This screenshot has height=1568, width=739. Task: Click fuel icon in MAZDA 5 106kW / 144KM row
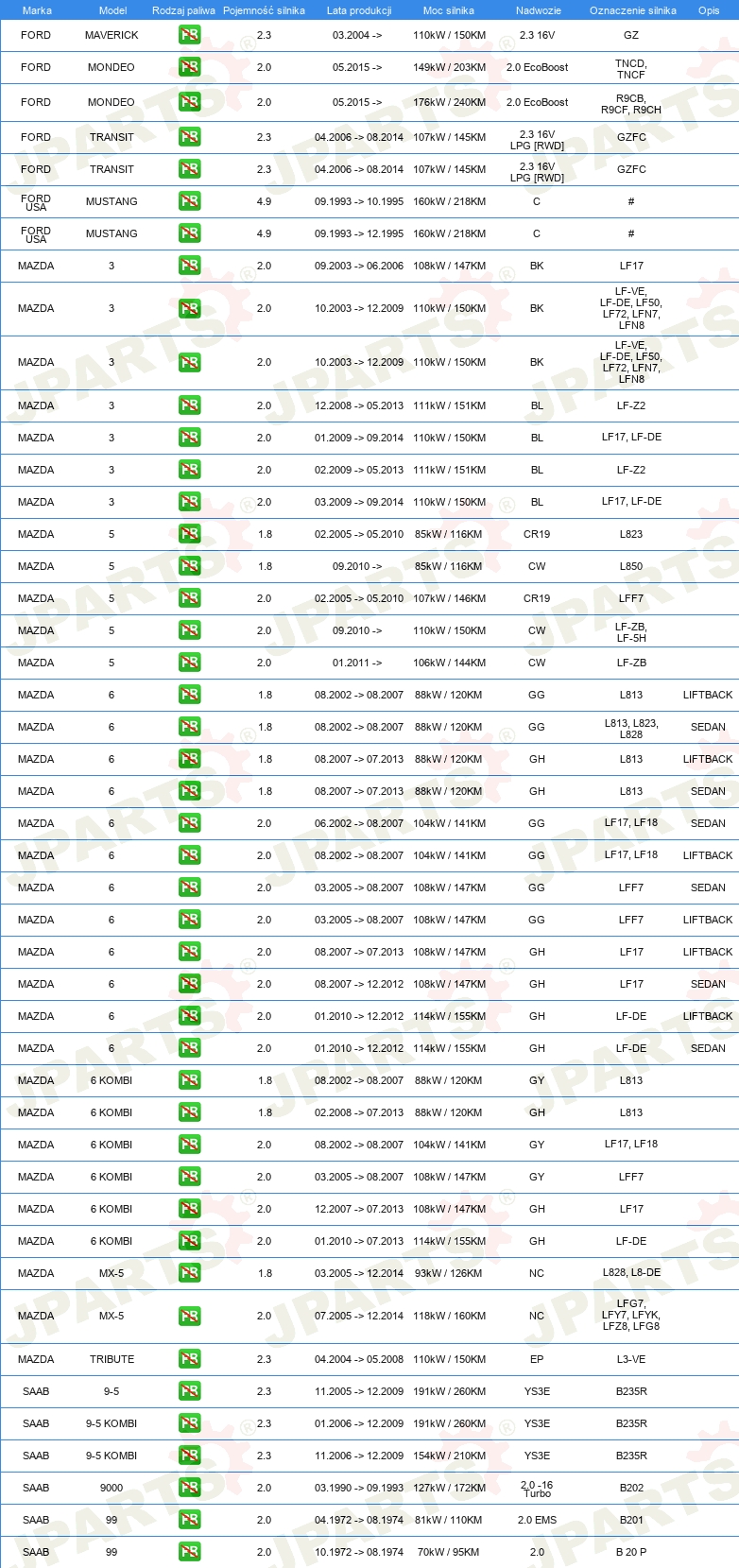tap(189, 663)
